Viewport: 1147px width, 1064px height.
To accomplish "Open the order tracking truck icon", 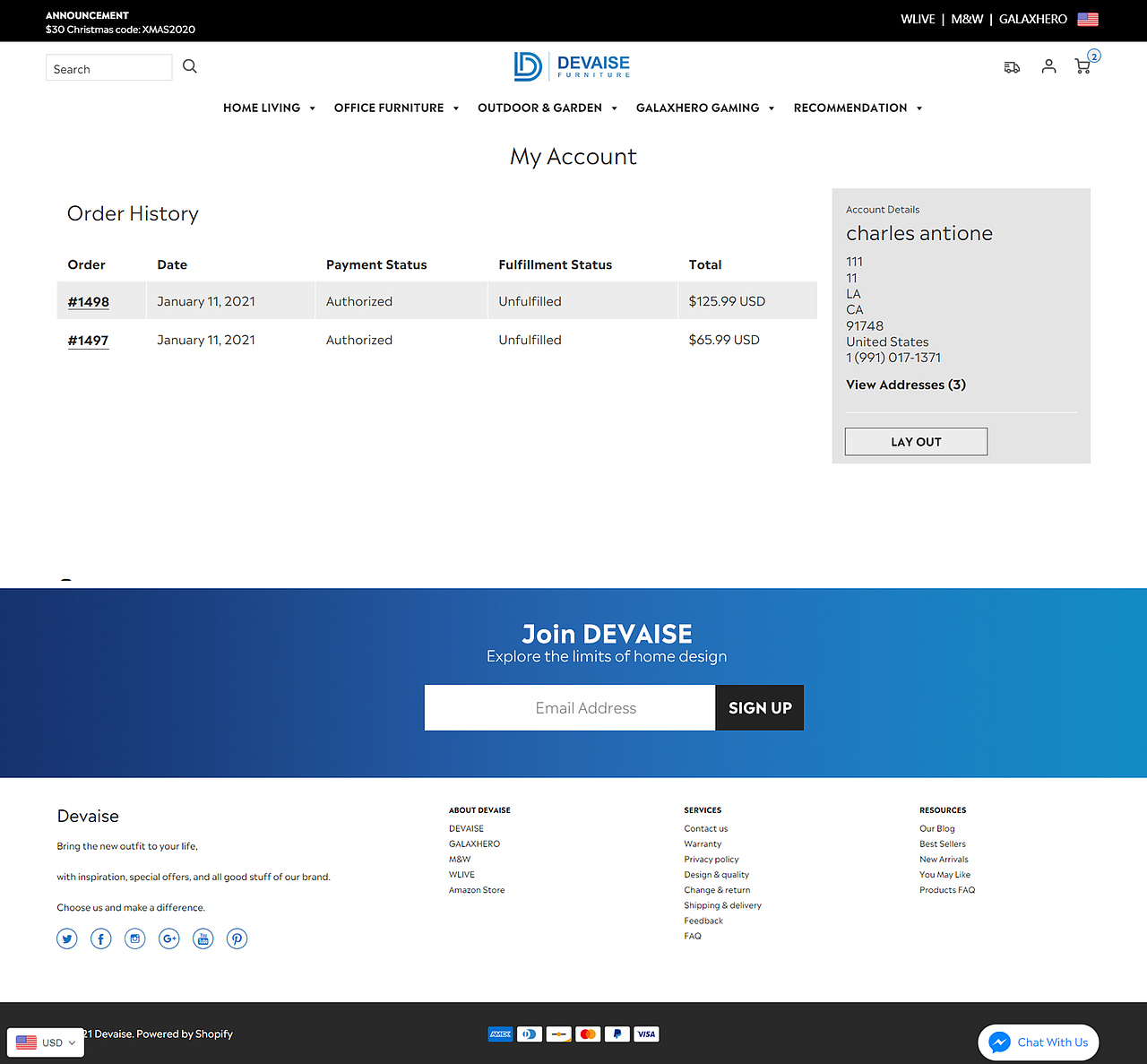I will point(1012,67).
